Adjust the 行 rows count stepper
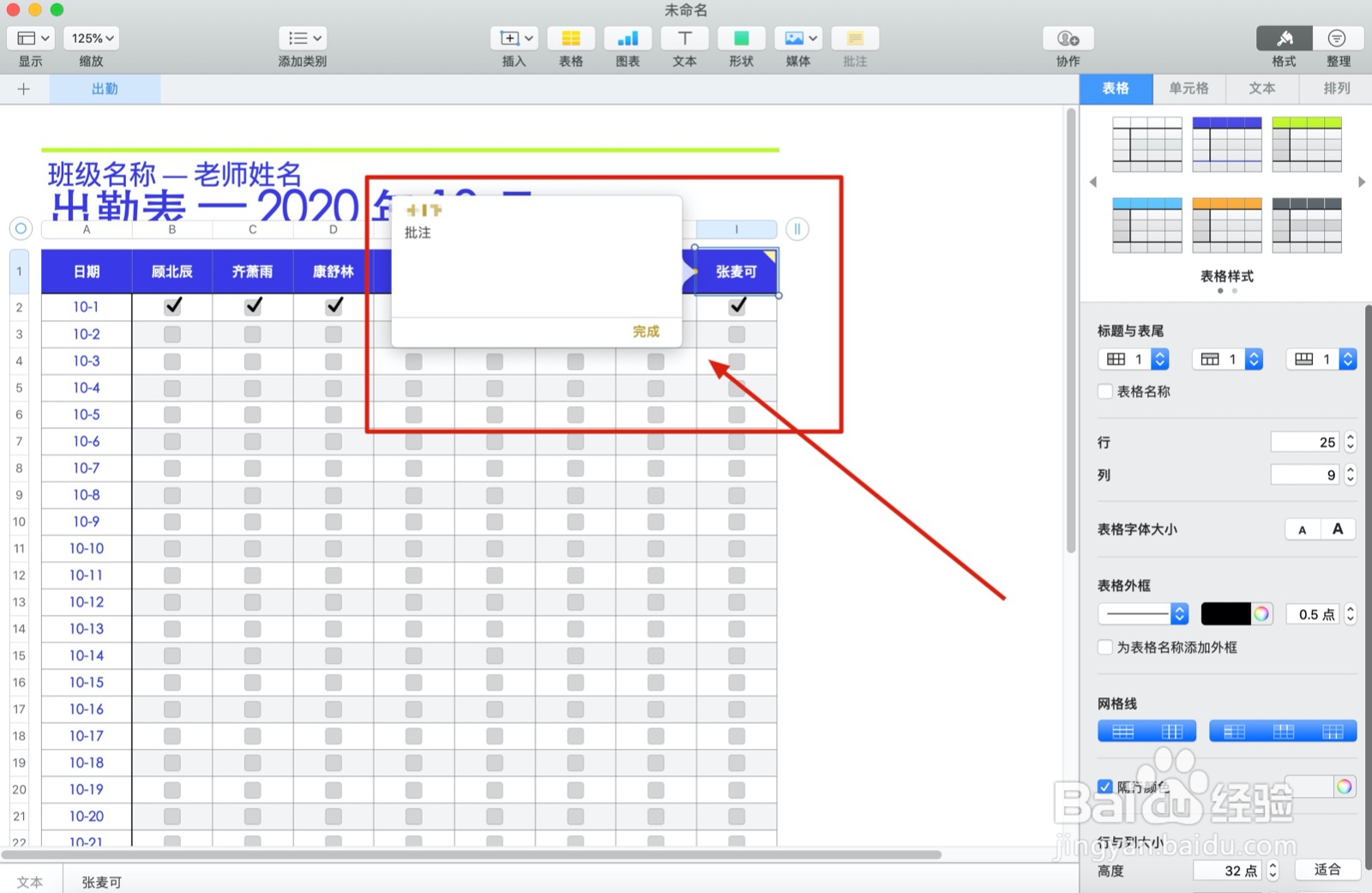Viewport: 1372px width, 893px height. click(1351, 442)
